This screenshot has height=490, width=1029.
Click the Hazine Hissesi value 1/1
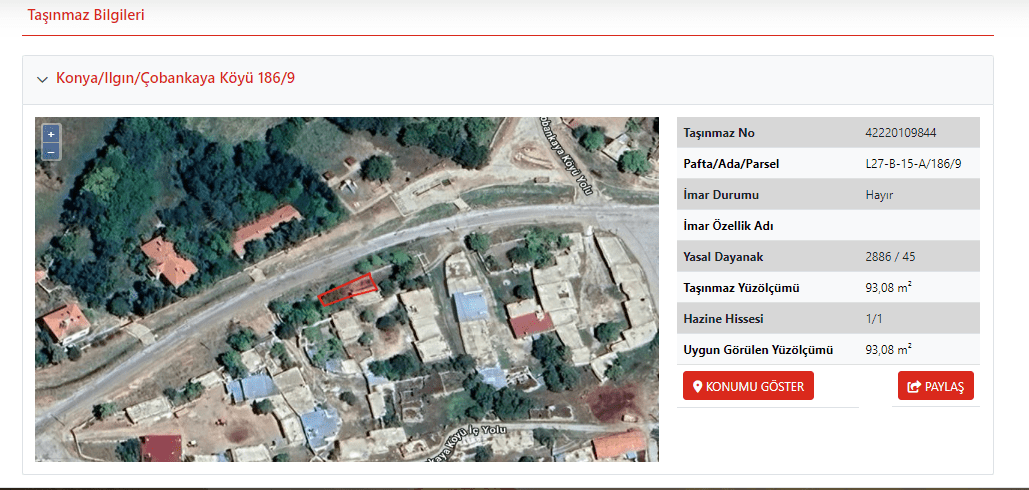(876, 319)
